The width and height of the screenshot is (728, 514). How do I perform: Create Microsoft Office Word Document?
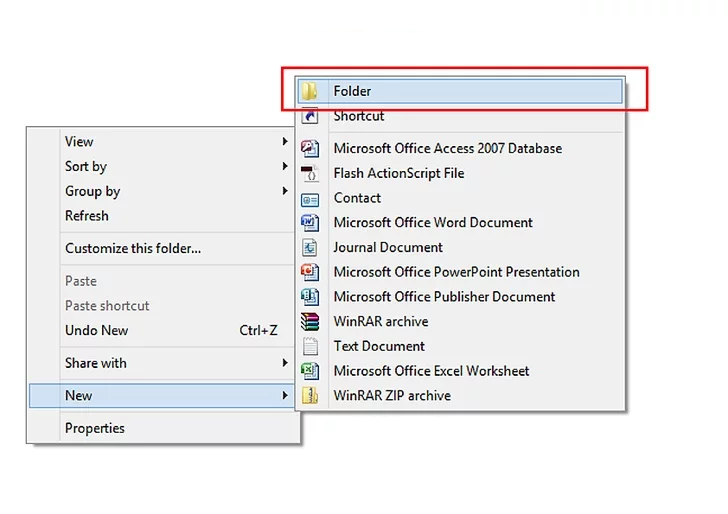click(x=433, y=222)
